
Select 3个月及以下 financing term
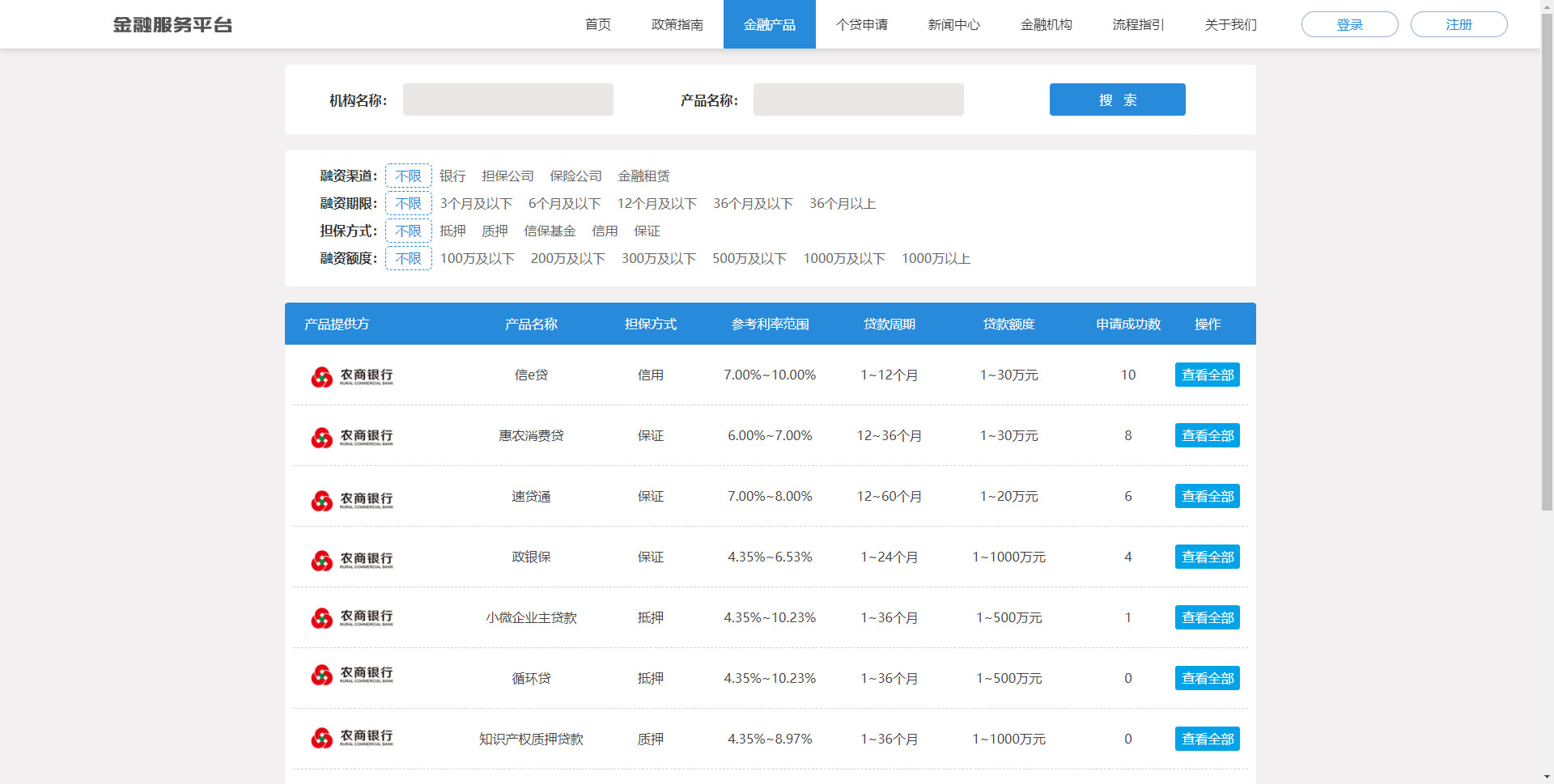click(x=476, y=203)
